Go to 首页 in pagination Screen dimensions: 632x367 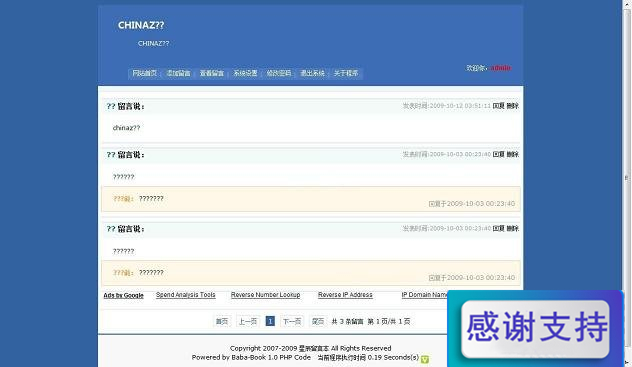pos(222,321)
